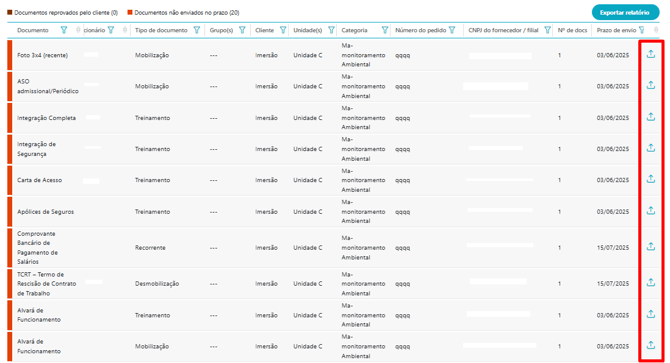Click the Número do pedido column header
The height and width of the screenshot is (363, 670).
pos(420,30)
